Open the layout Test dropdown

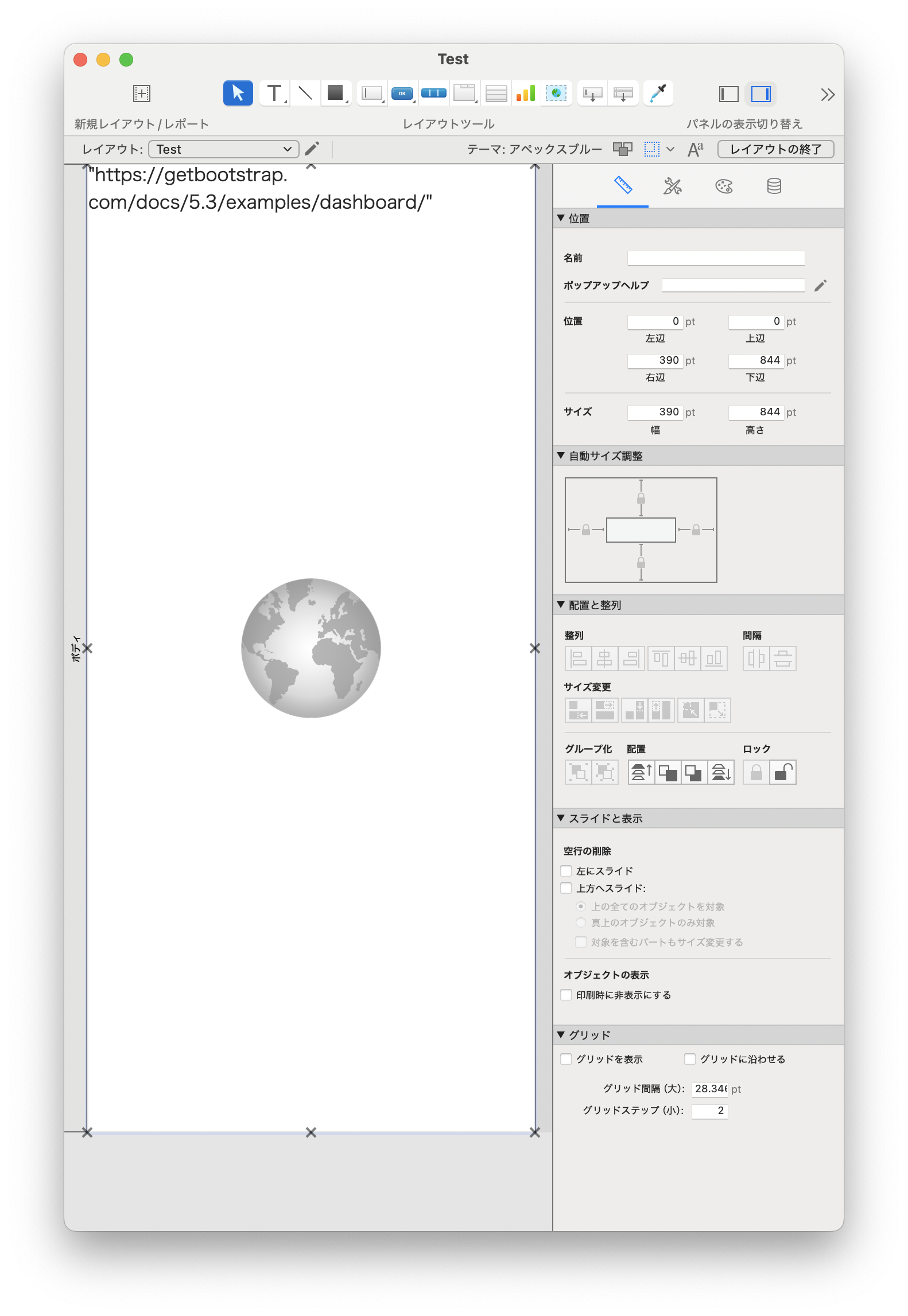pyautogui.click(x=224, y=149)
